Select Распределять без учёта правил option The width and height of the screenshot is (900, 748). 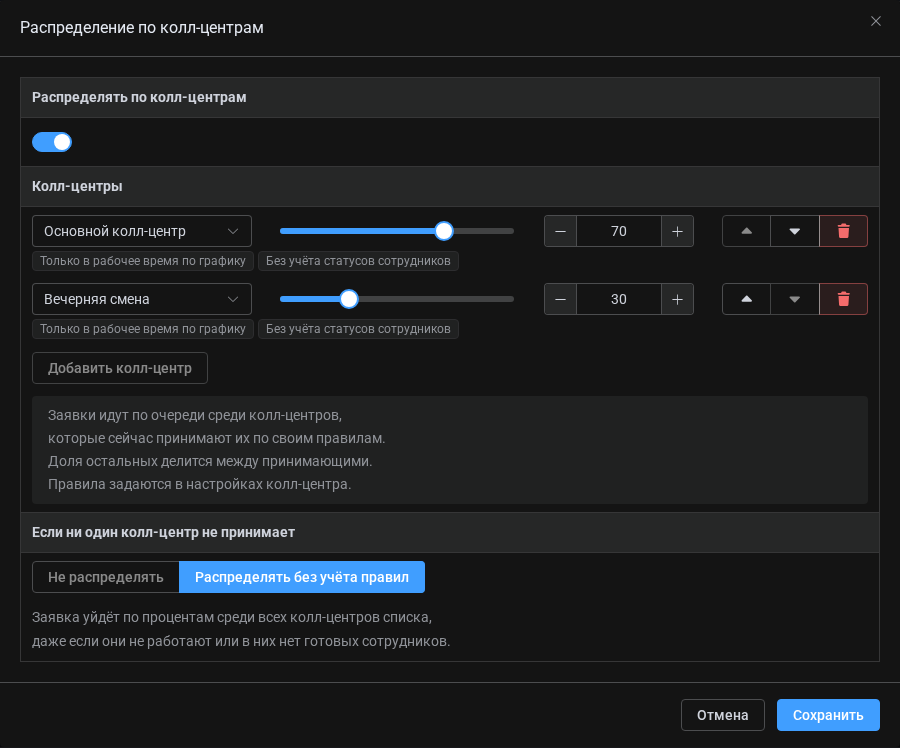302,577
